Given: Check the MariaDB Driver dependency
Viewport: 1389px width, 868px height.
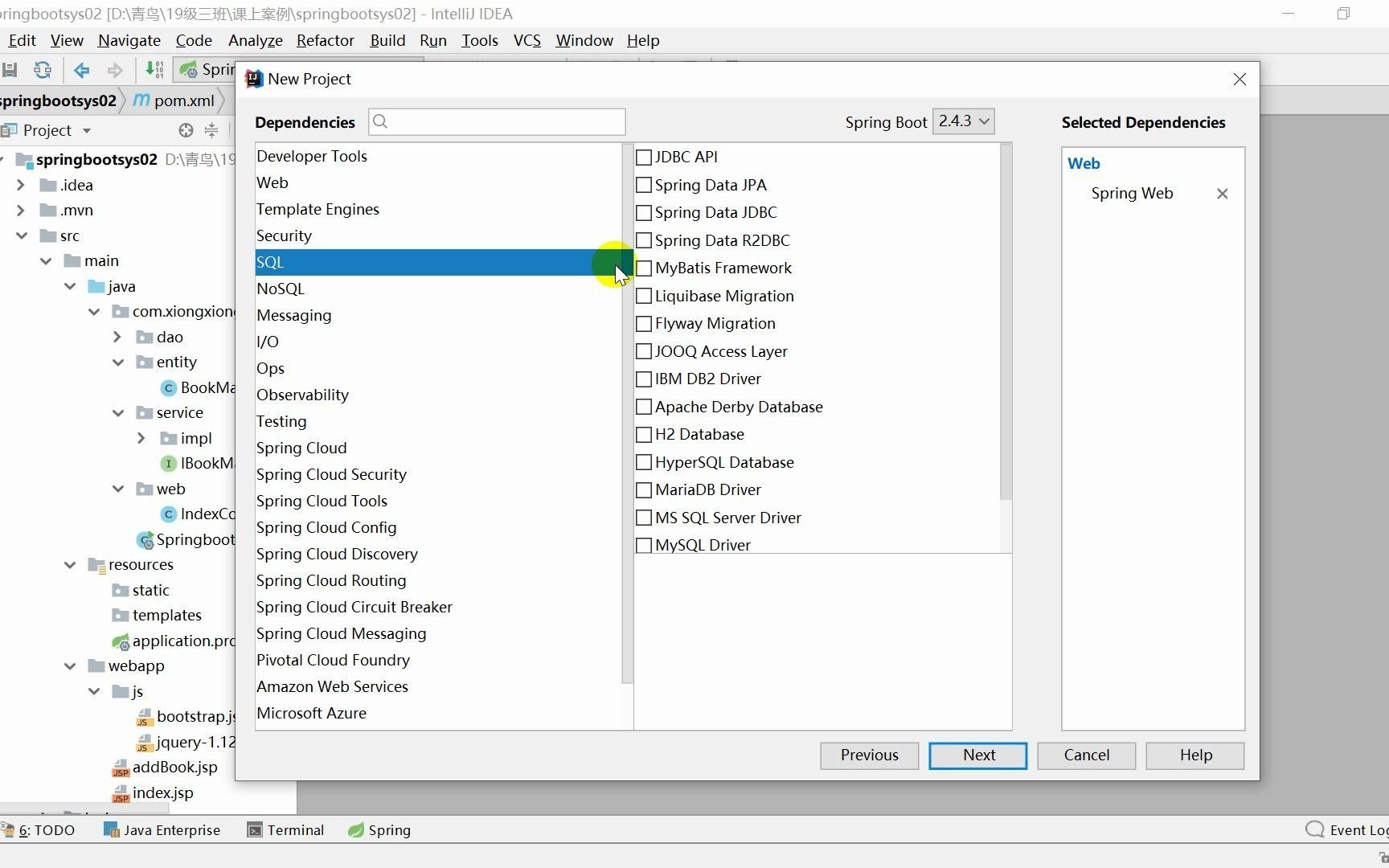Looking at the screenshot, I should coord(643,490).
